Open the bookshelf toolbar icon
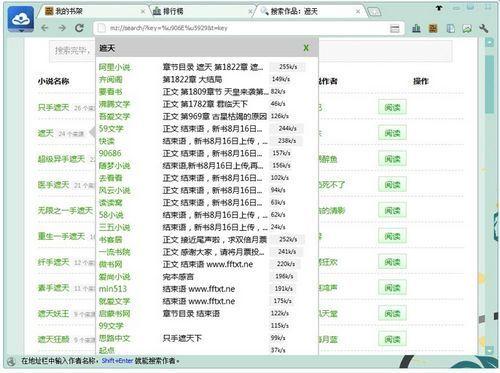This screenshot has width=500, height=373. click(x=433, y=29)
